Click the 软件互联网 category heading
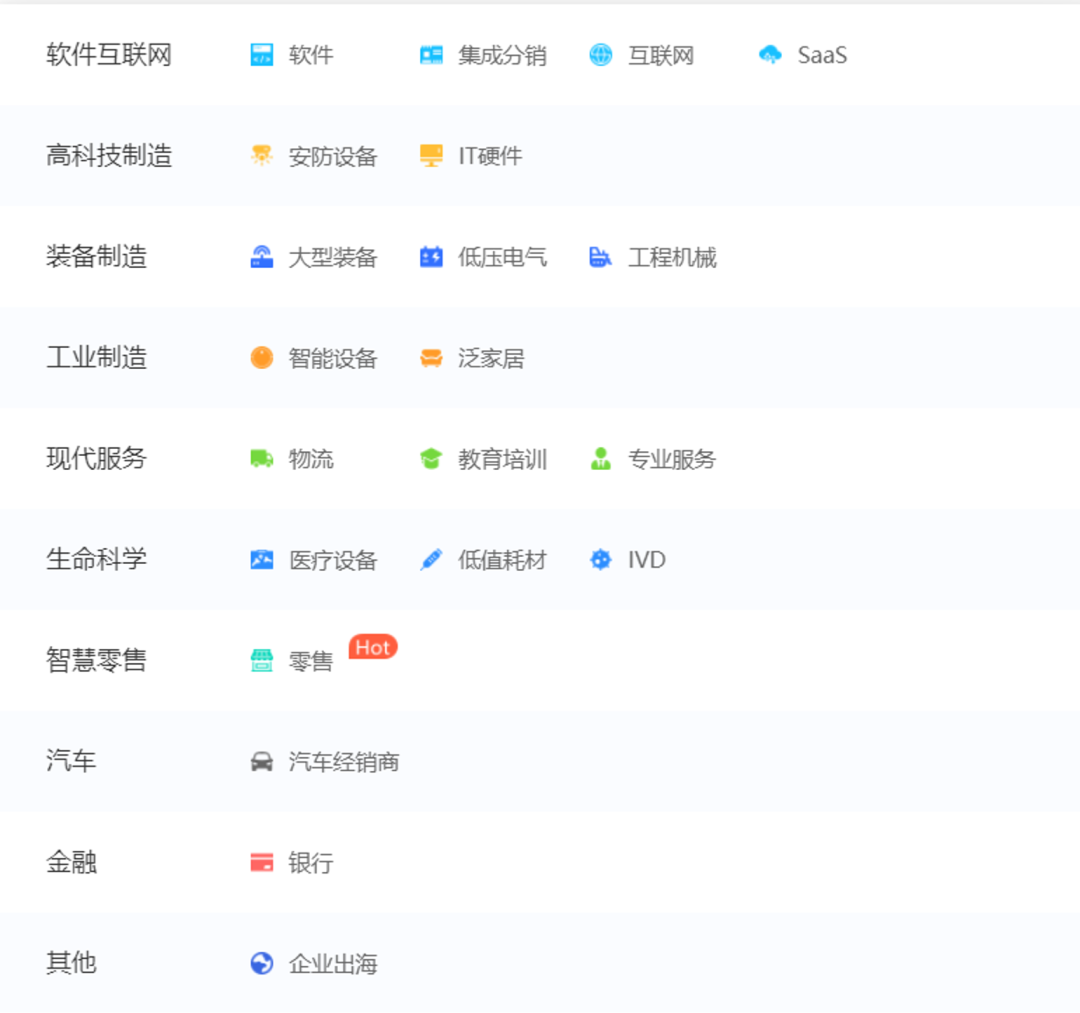The width and height of the screenshot is (1080, 1013). click(109, 55)
